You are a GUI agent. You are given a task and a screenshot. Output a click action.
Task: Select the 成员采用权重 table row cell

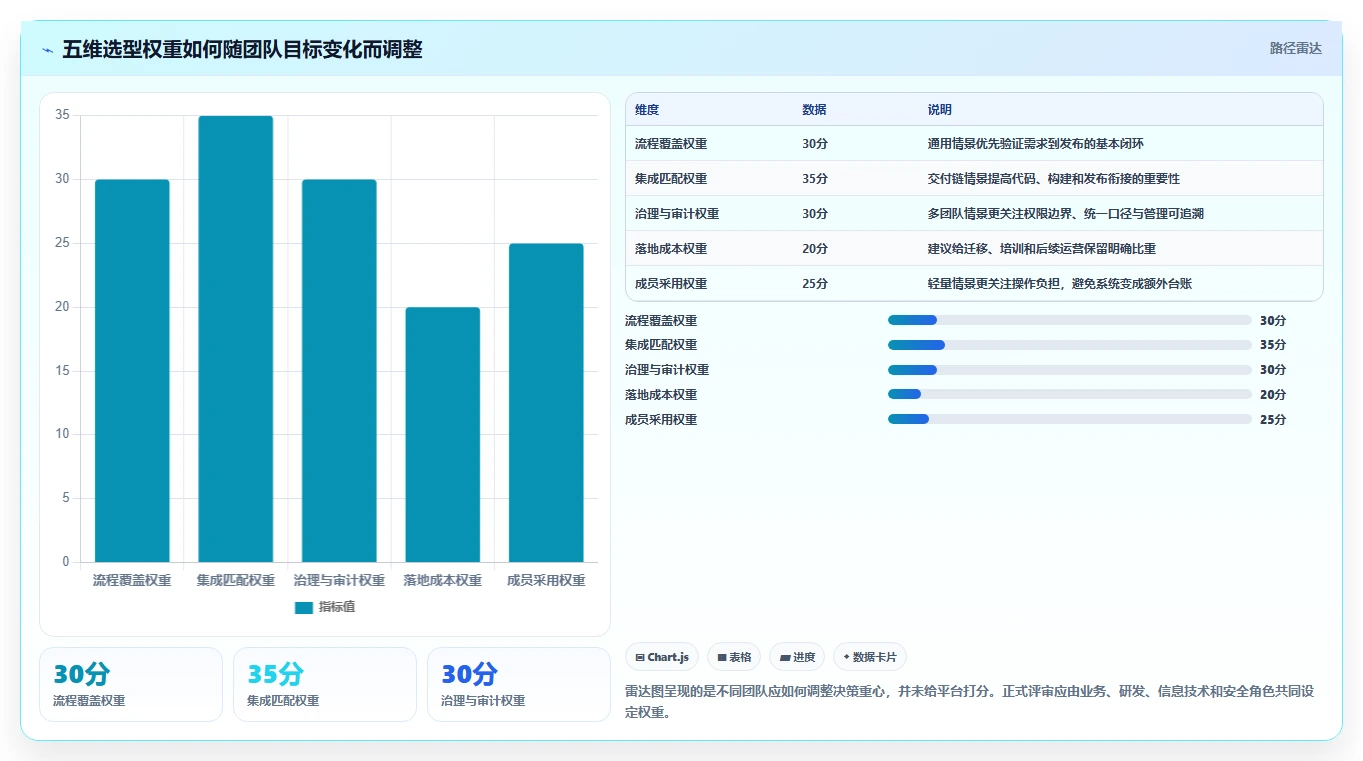click(671, 284)
